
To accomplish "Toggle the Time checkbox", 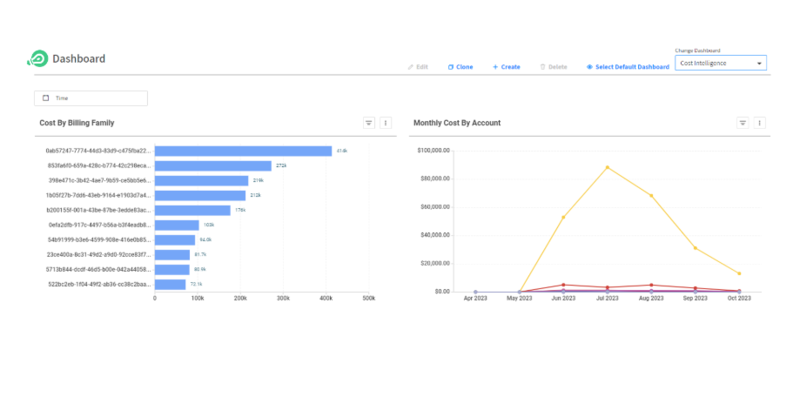I will click(x=46, y=98).
